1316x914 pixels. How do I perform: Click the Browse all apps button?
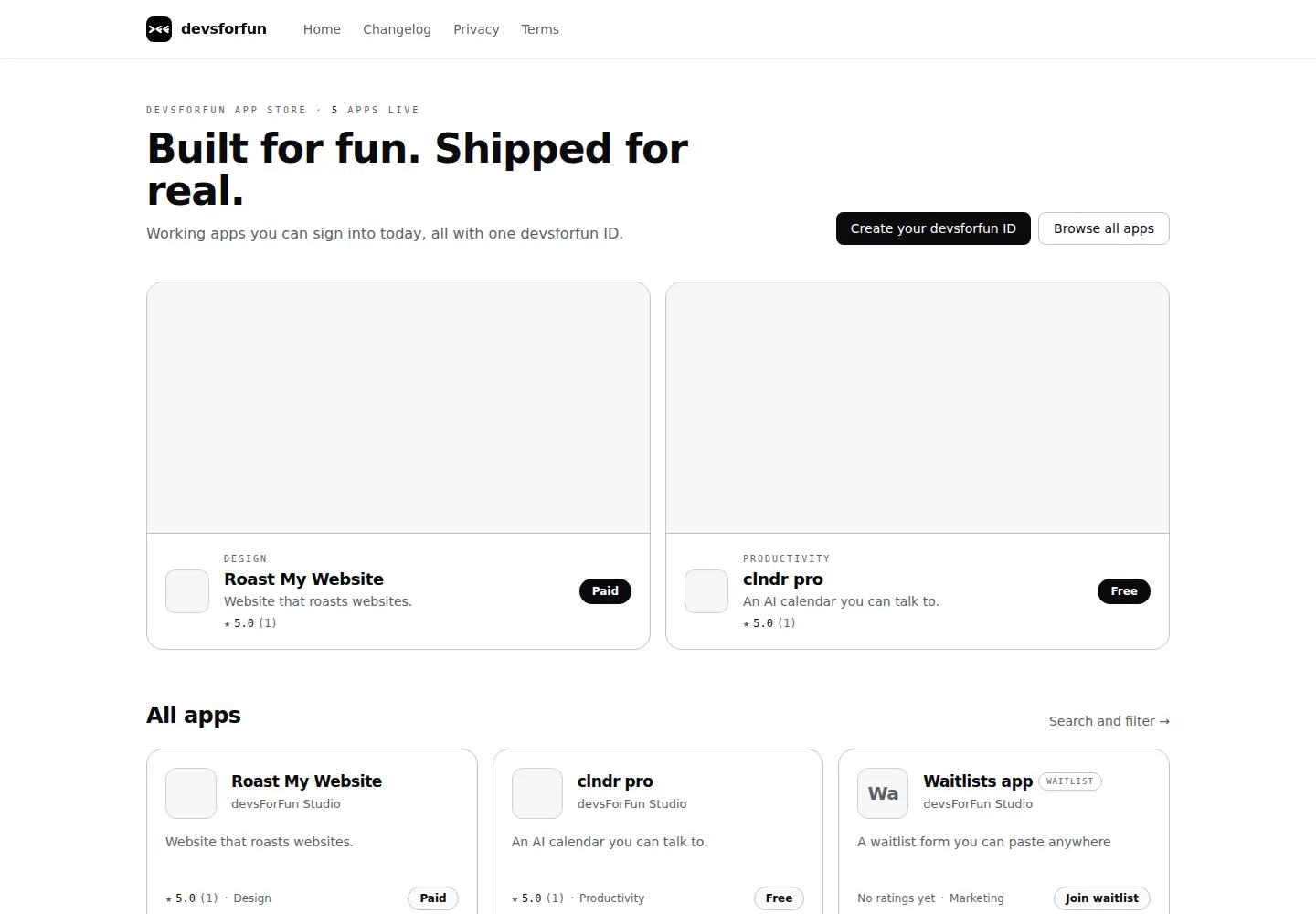click(x=1104, y=228)
